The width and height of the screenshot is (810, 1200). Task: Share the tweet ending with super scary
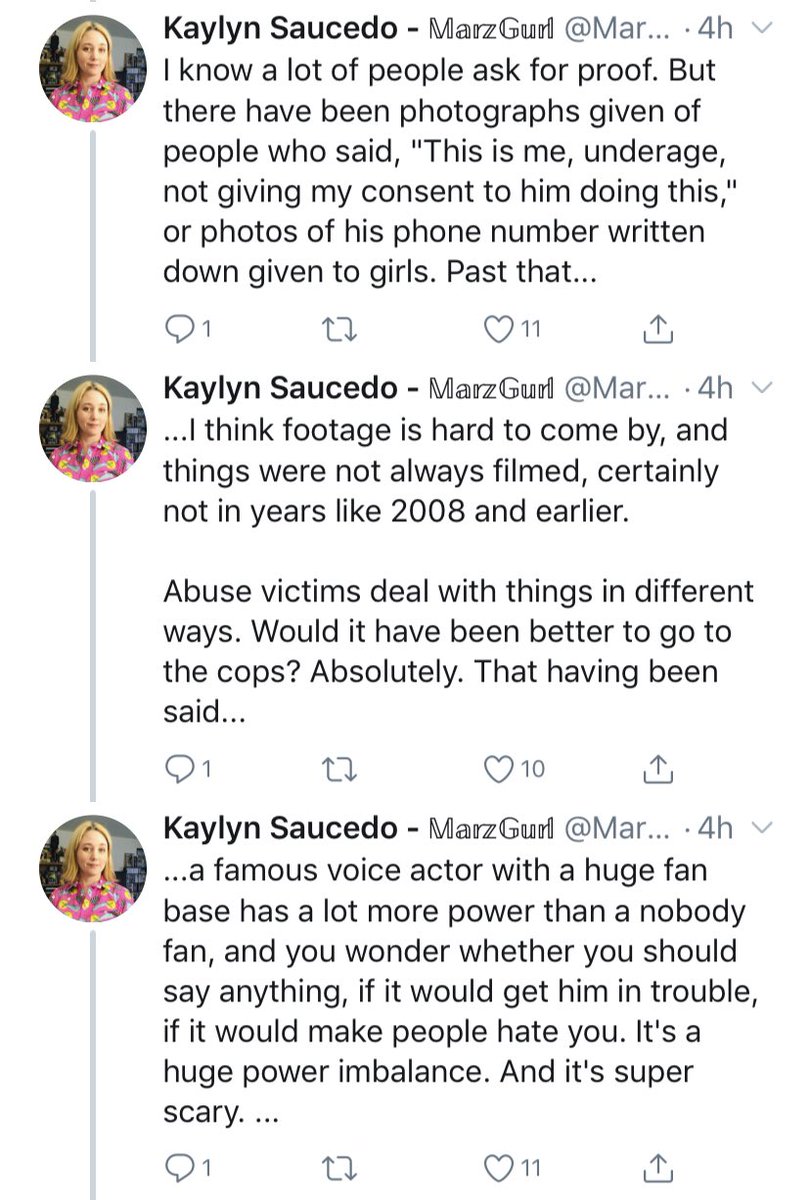(653, 1165)
